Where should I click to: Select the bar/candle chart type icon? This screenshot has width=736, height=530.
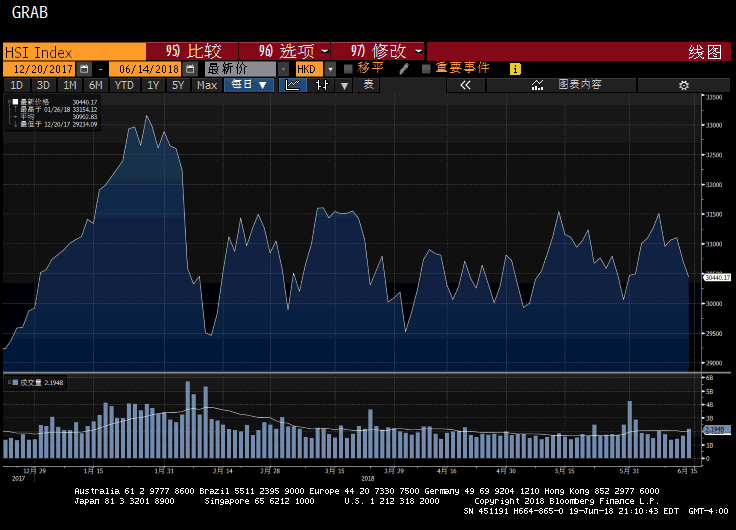click(x=322, y=85)
